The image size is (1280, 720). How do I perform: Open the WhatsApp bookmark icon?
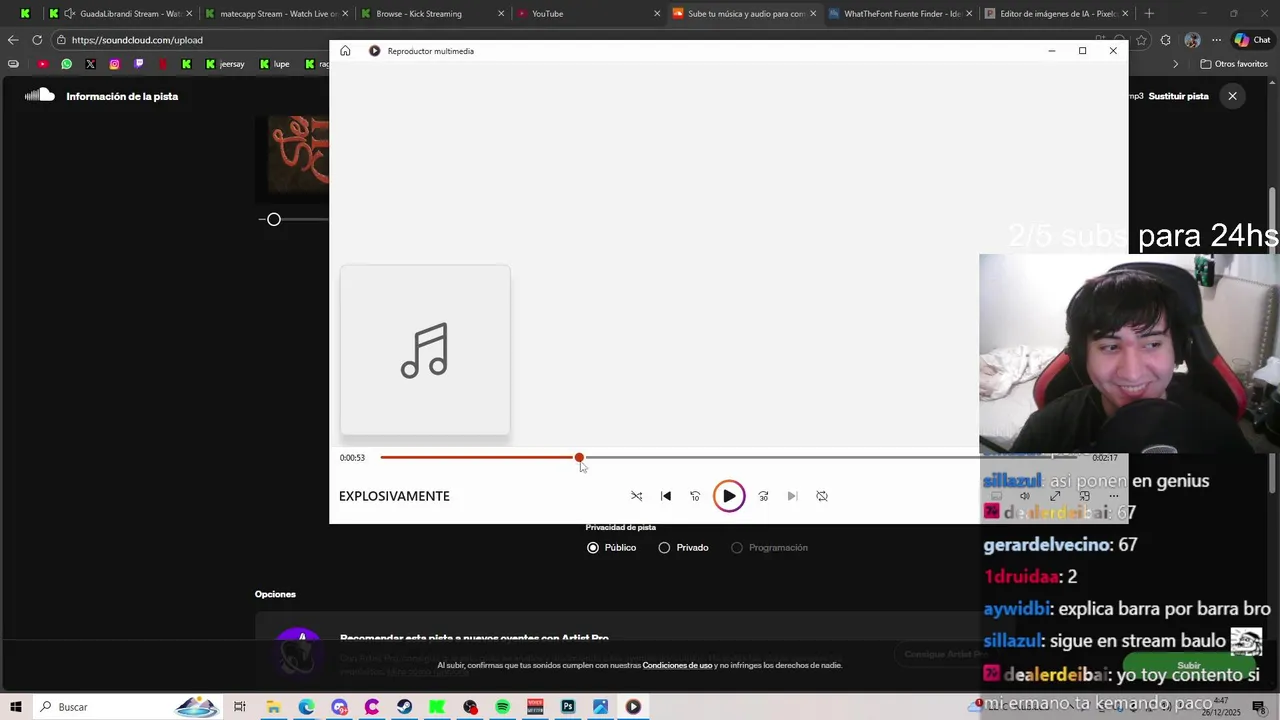[66, 64]
